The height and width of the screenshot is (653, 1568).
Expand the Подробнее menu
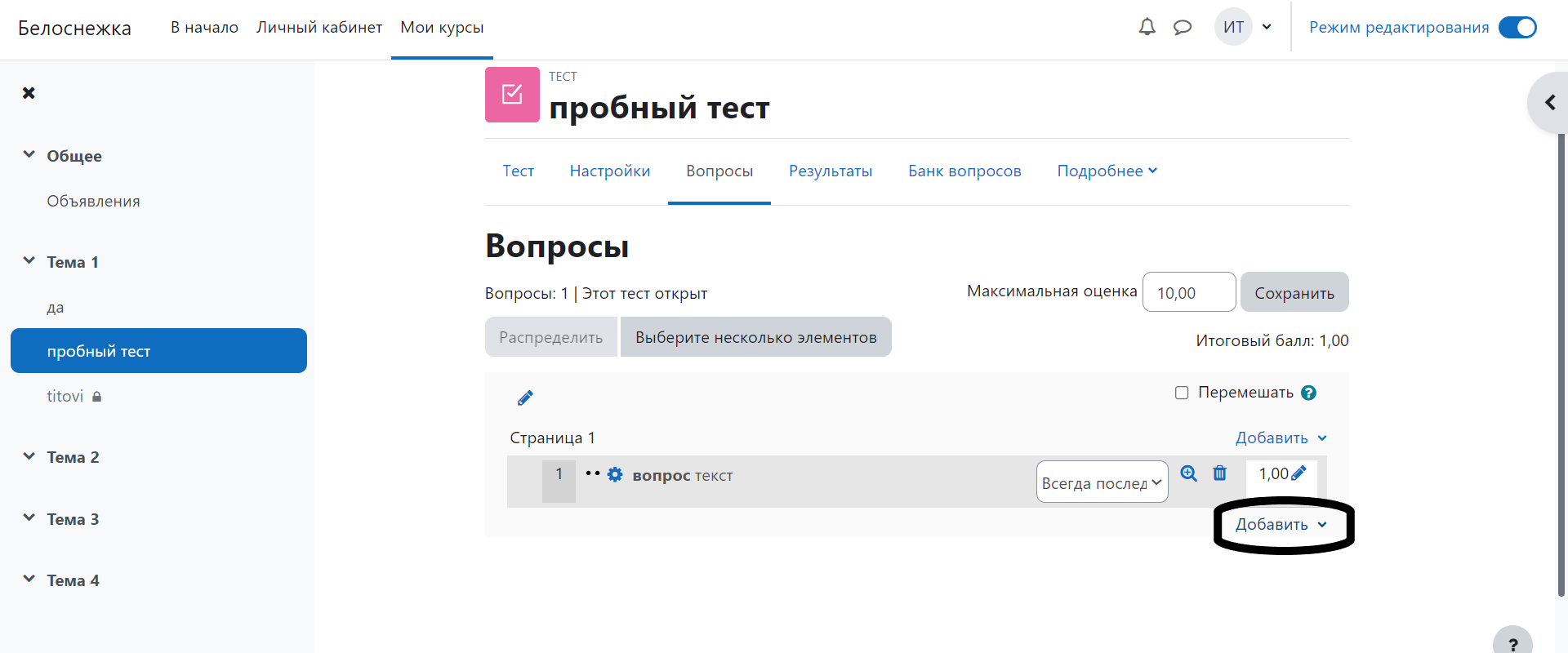point(1107,171)
